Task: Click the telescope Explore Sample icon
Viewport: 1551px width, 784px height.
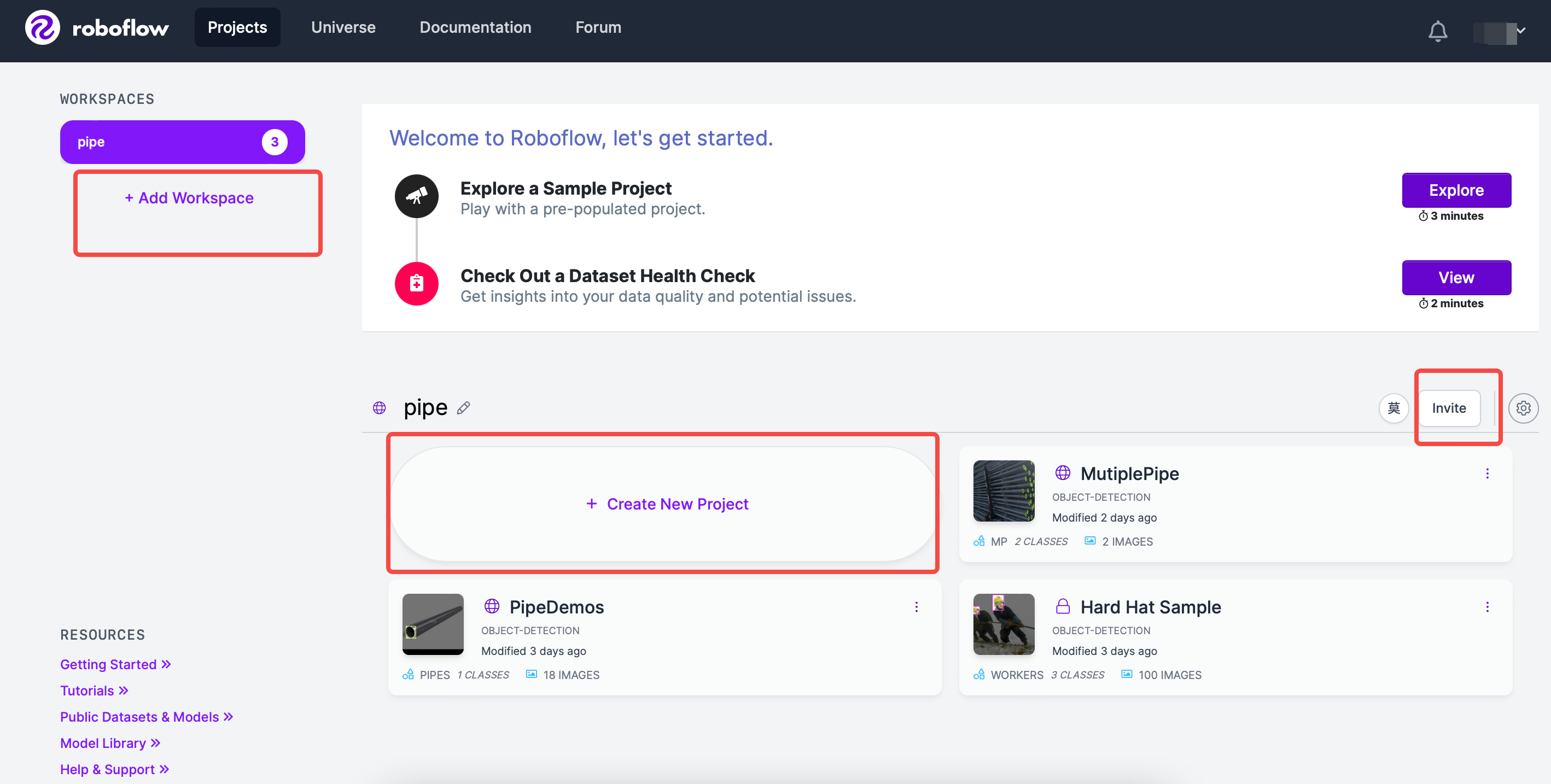Action: click(416, 196)
